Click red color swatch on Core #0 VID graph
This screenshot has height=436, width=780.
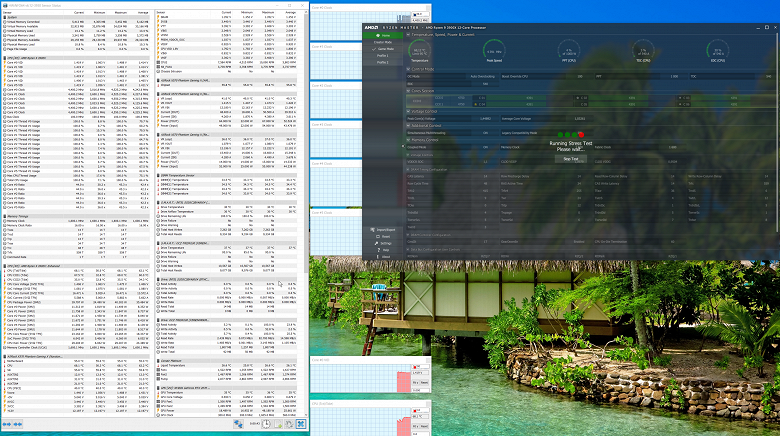tap(417, 367)
